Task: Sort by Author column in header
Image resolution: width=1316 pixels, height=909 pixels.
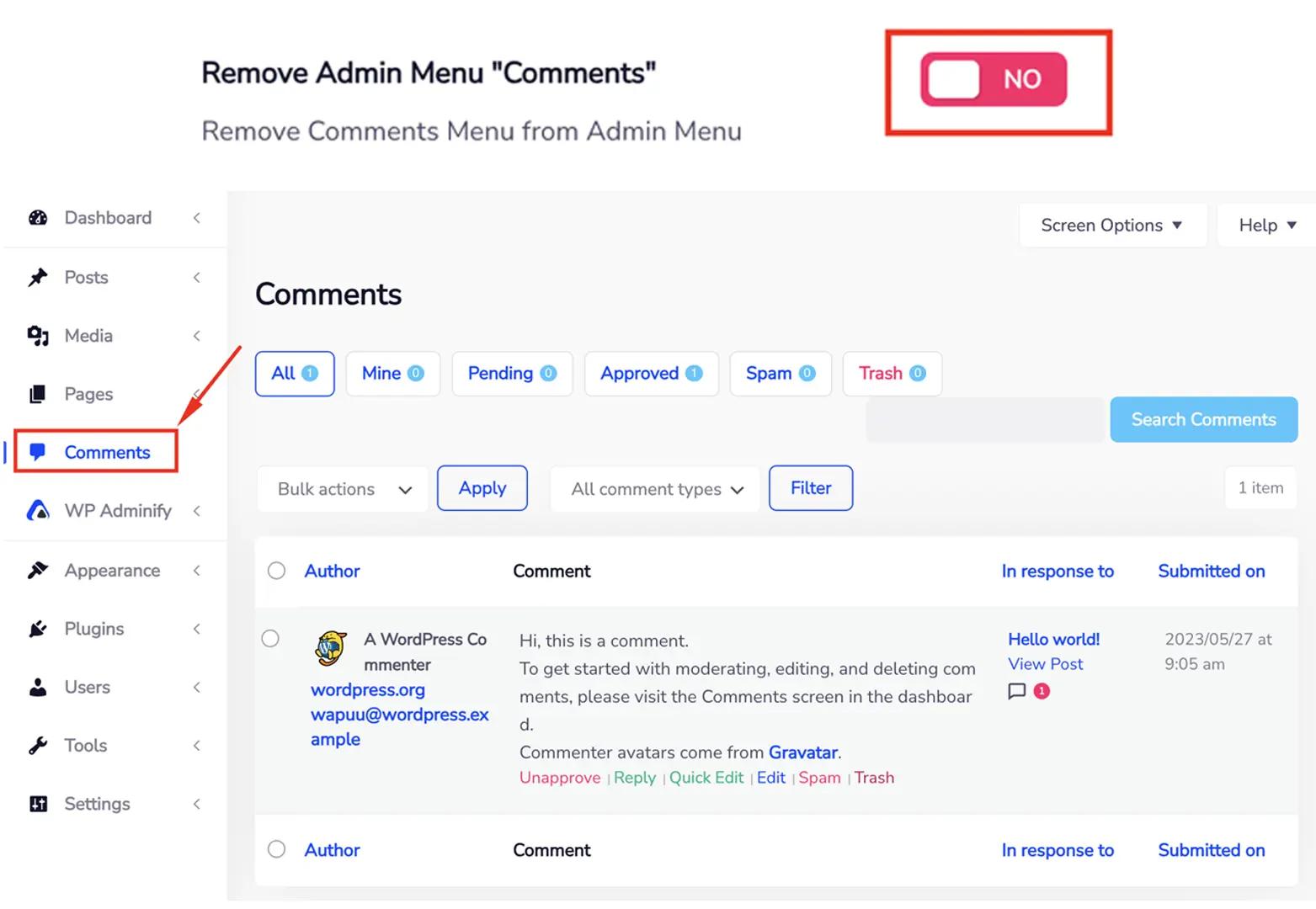Action: 332,571
